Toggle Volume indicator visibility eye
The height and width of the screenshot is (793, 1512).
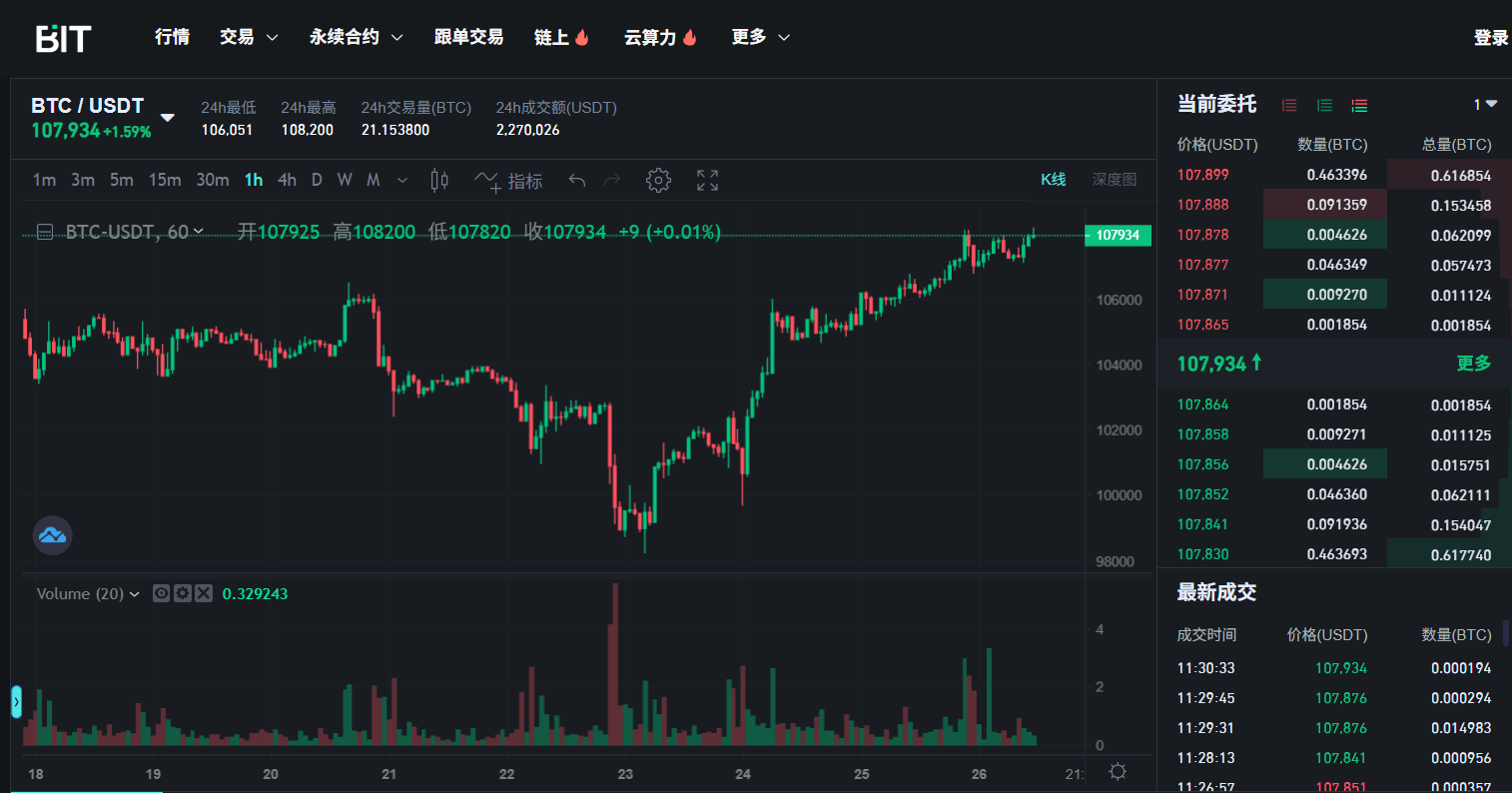(x=161, y=593)
